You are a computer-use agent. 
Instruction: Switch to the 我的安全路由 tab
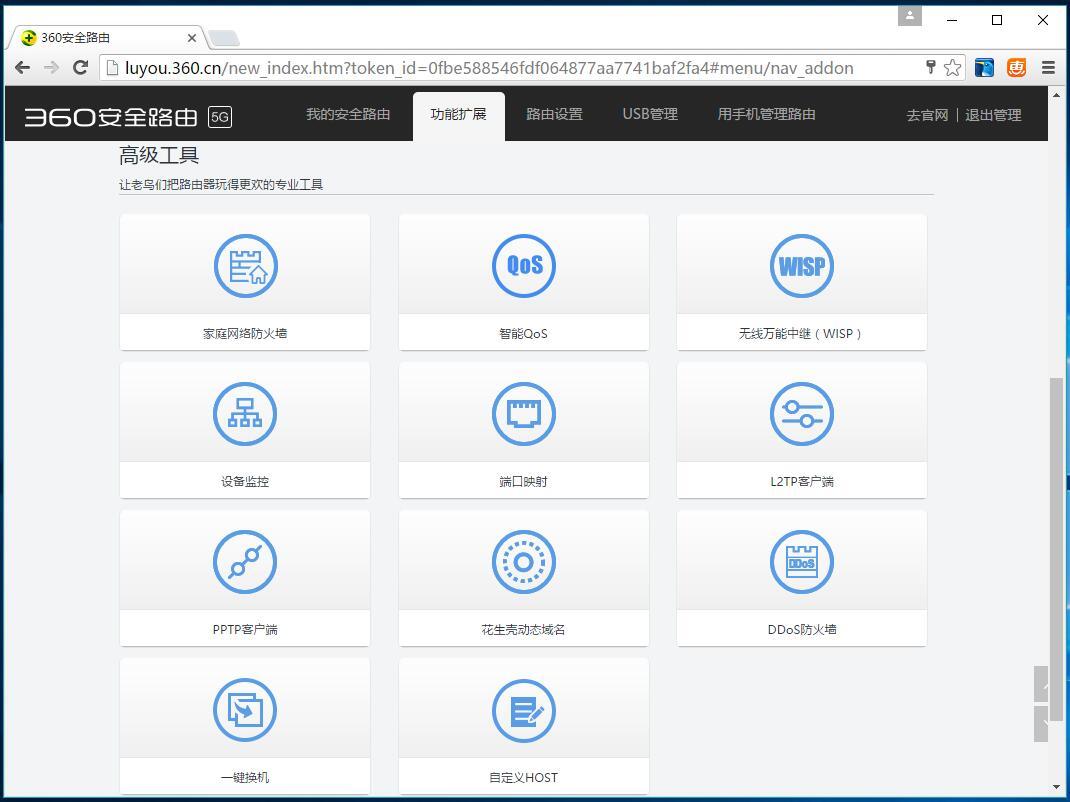pyautogui.click(x=347, y=114)
